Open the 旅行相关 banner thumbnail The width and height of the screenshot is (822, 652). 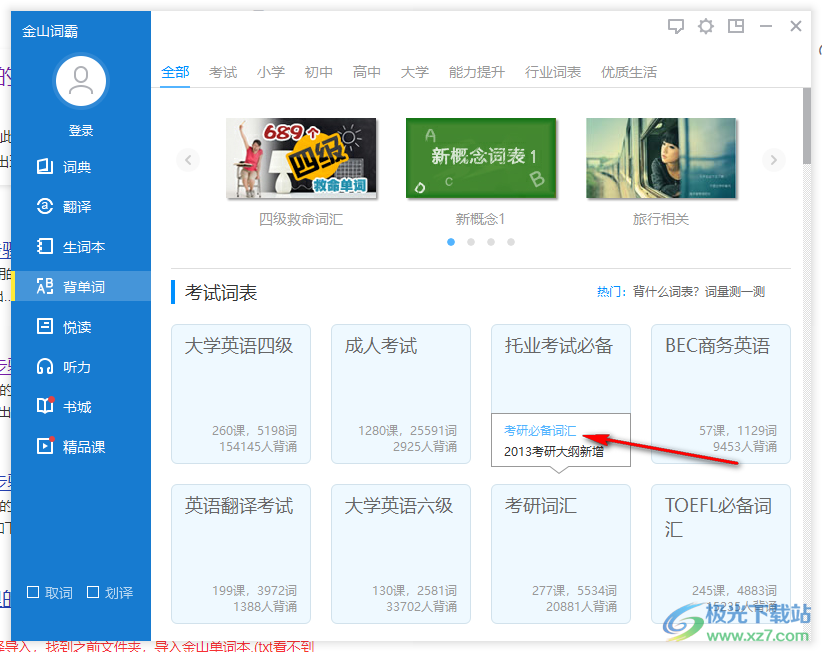coord(661,158)
